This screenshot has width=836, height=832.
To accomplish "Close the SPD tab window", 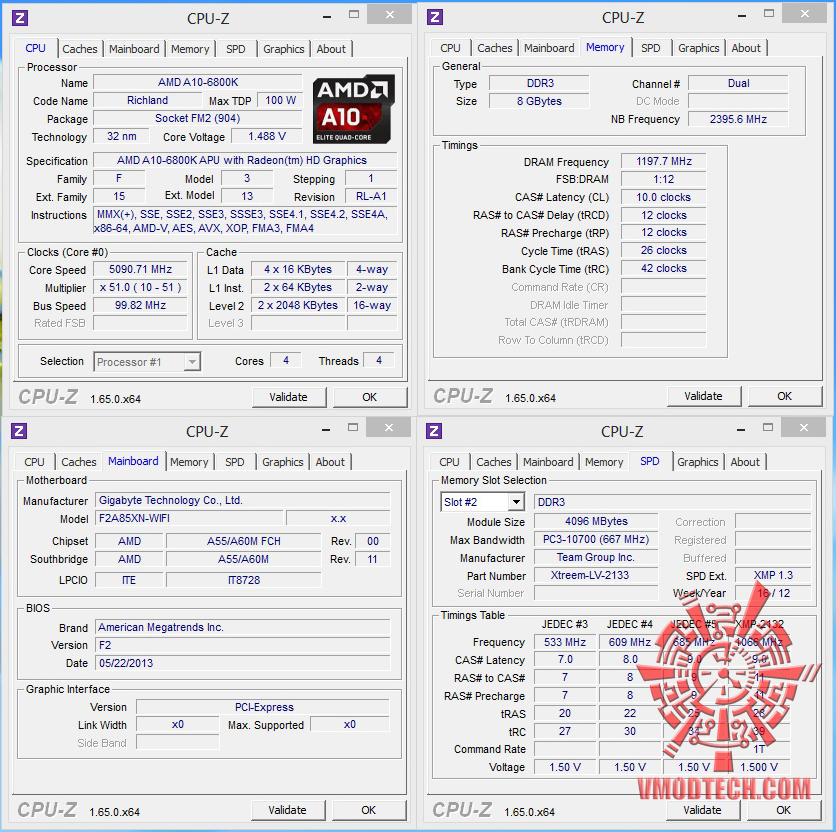I will [x=804, y=427].
